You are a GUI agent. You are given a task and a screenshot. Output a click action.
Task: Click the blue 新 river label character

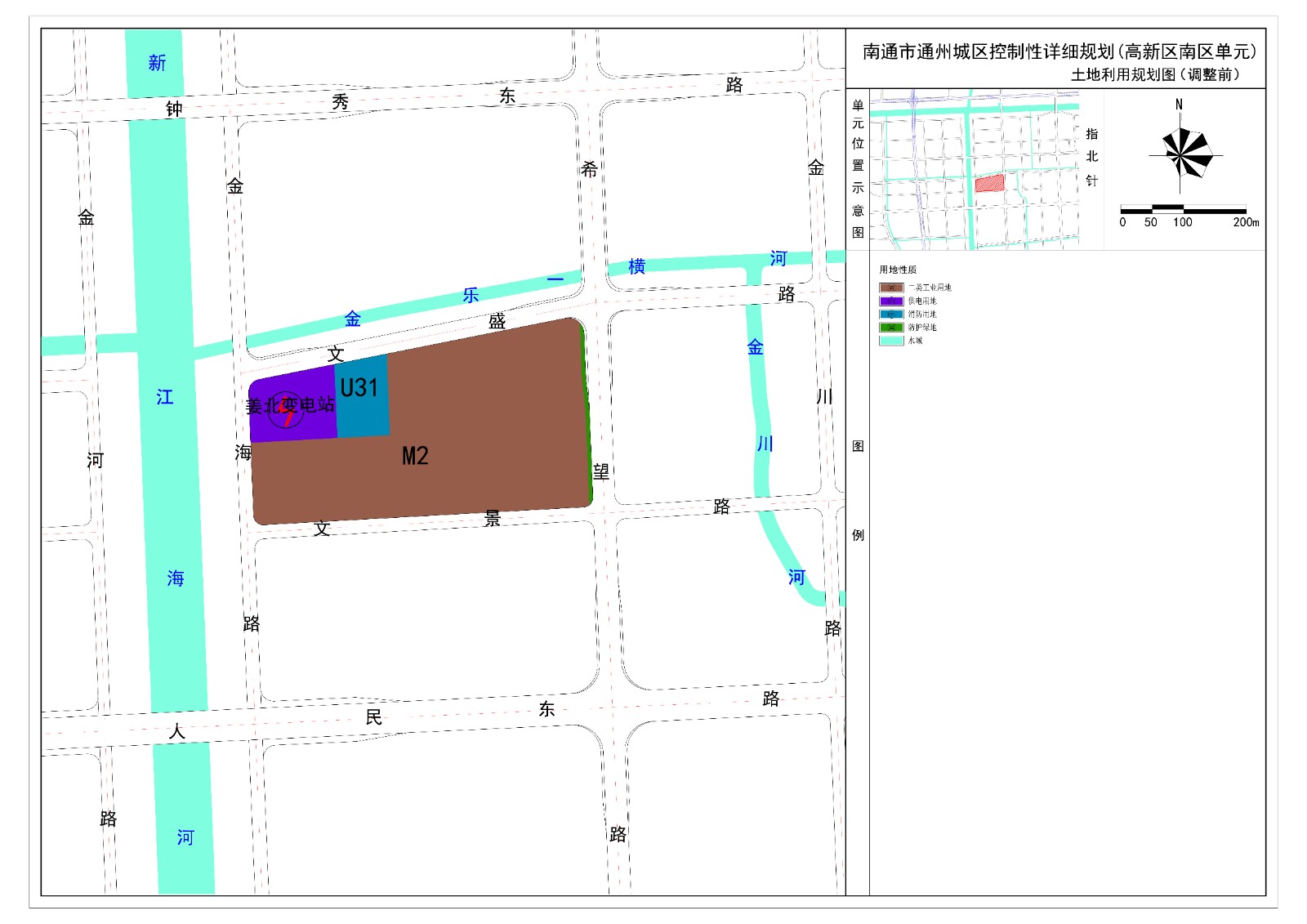click(157, 63)
